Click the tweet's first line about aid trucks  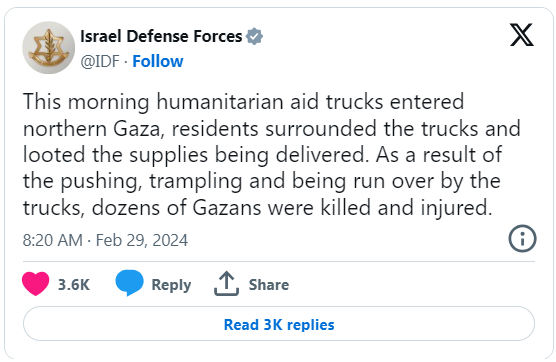coord(244,102)
